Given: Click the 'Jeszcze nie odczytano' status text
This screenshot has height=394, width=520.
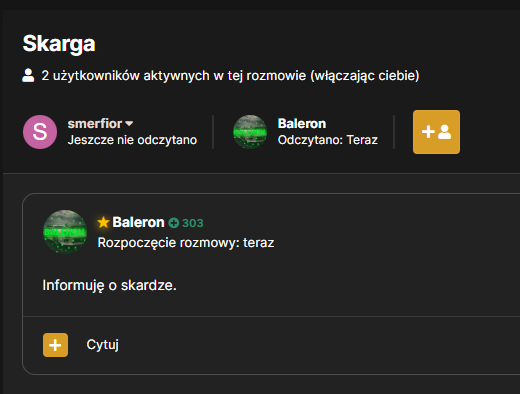Looking at the screenshot, I should [x=132, y=140].
